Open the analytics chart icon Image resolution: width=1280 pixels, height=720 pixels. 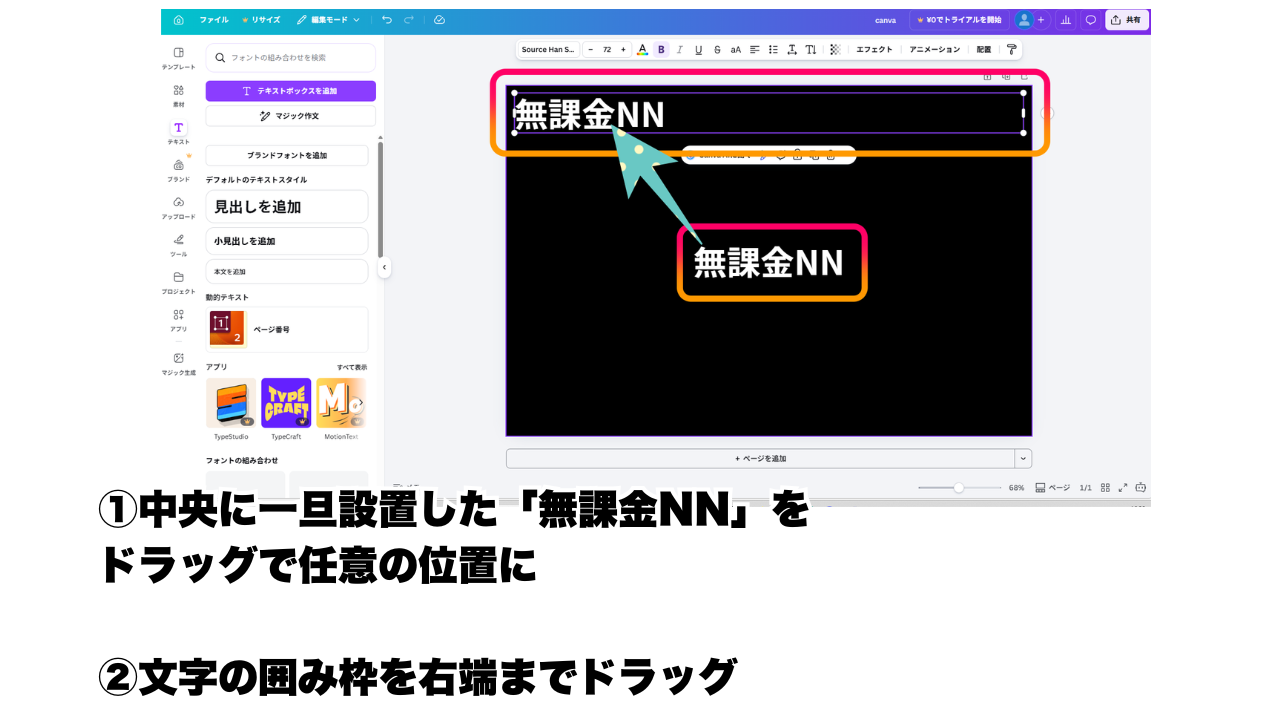[x=1066, y=20]
